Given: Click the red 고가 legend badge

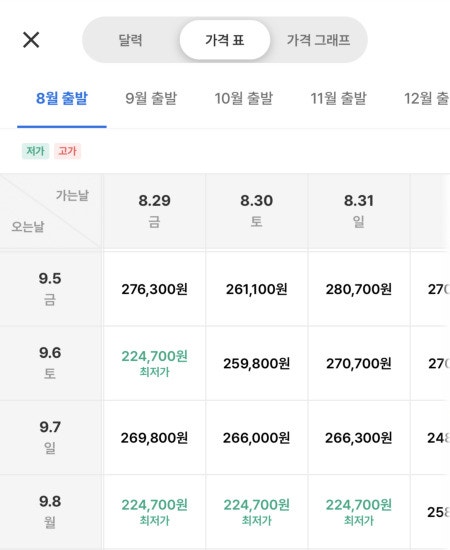Looking at the screenshot, I should click(x=67, y=151).
